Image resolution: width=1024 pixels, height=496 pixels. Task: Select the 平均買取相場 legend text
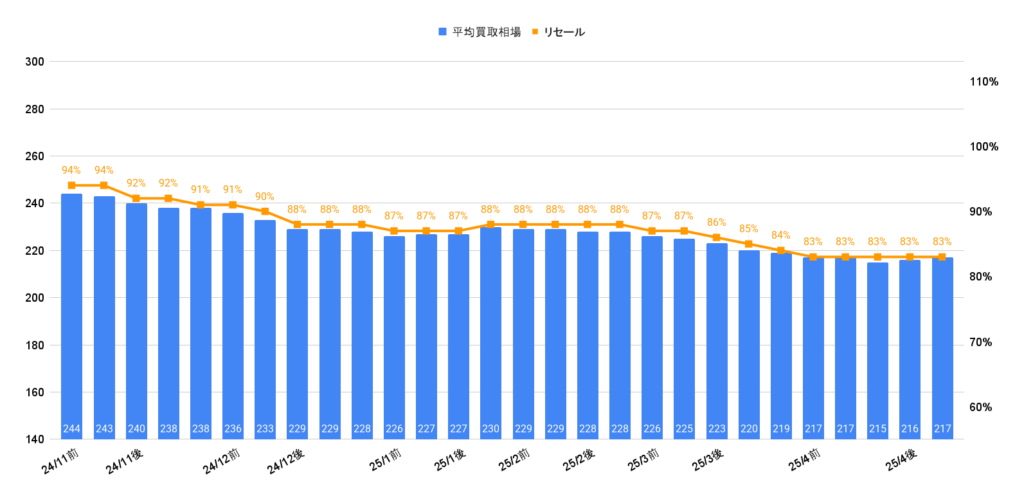click(485, 31)
